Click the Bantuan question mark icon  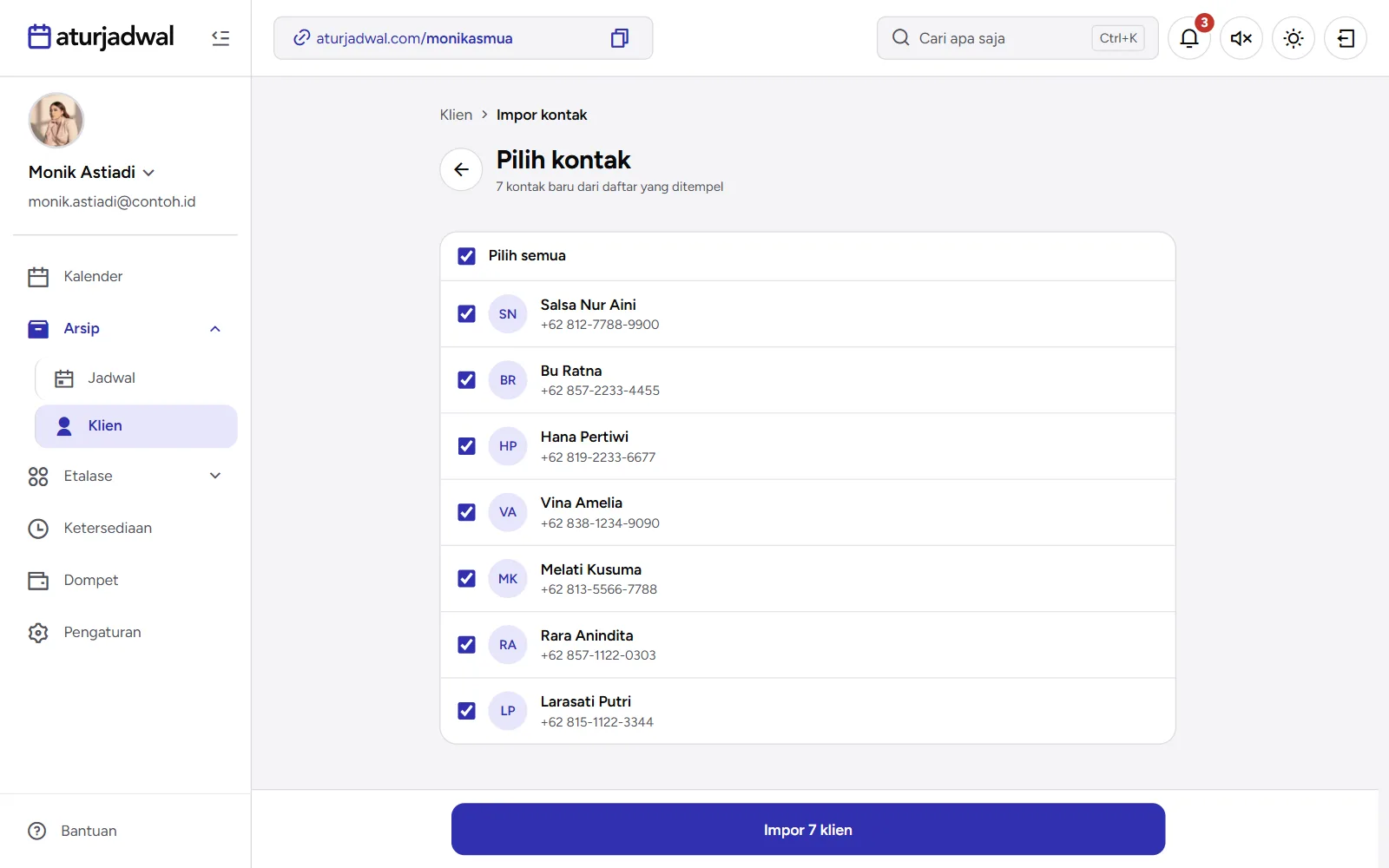[x=37, y=831]
